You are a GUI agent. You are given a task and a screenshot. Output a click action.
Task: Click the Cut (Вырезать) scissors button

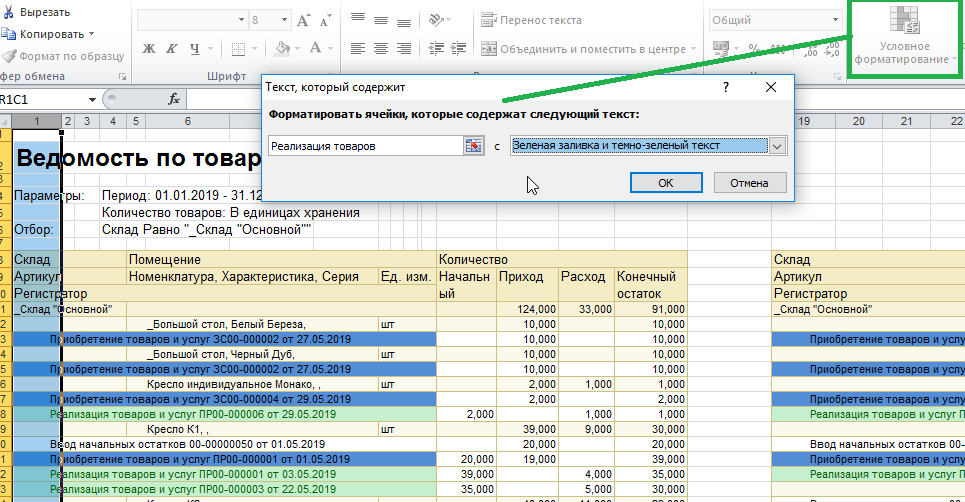tap(35, 12)
